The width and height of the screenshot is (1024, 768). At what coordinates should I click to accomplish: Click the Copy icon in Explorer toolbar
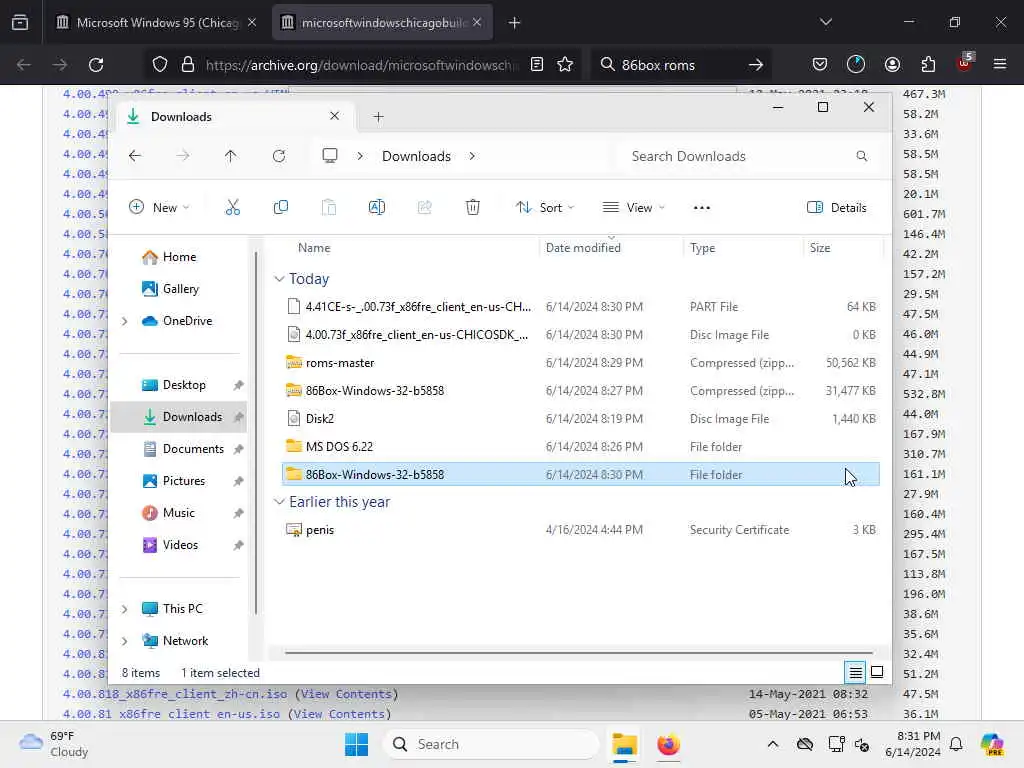click(x=281, y=208)
